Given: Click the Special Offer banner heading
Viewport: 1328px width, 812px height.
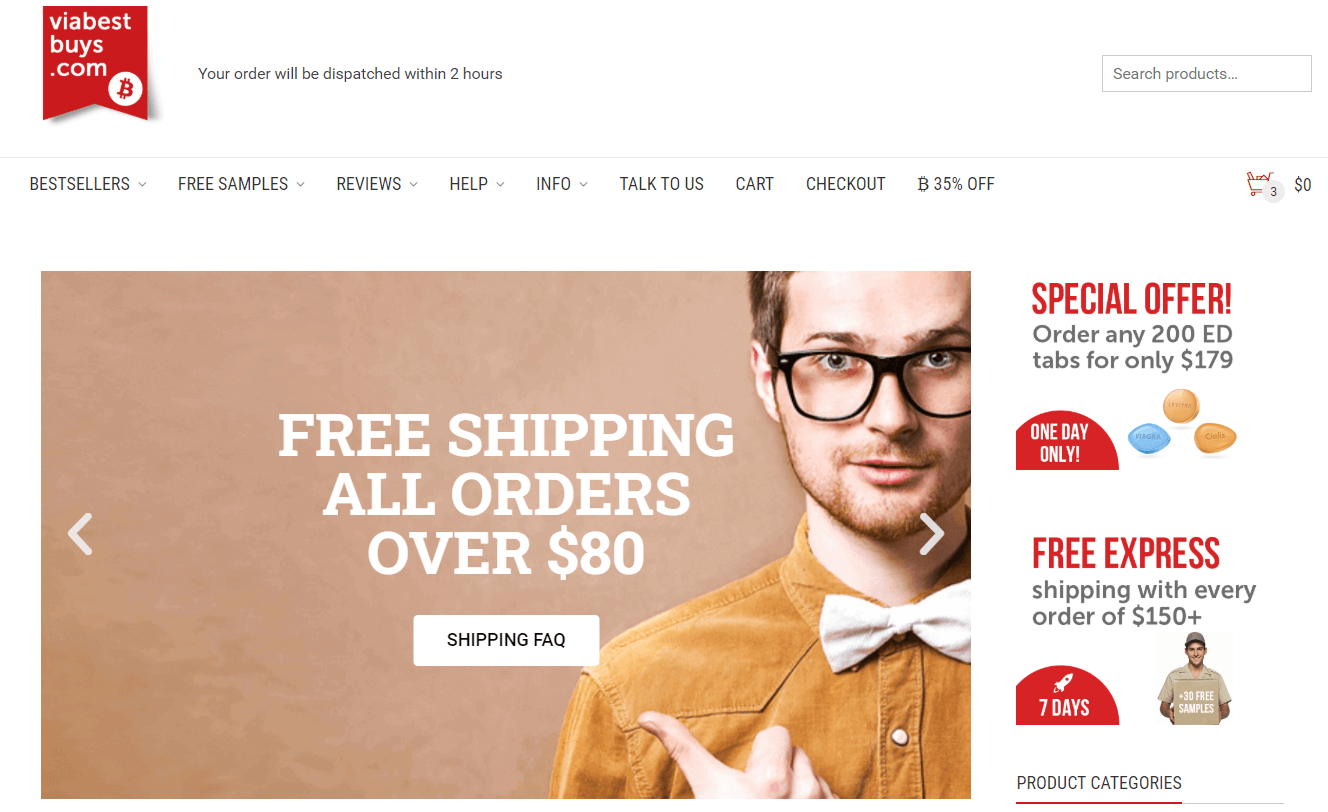Looking at the screenshot, I should point(1131,299).
